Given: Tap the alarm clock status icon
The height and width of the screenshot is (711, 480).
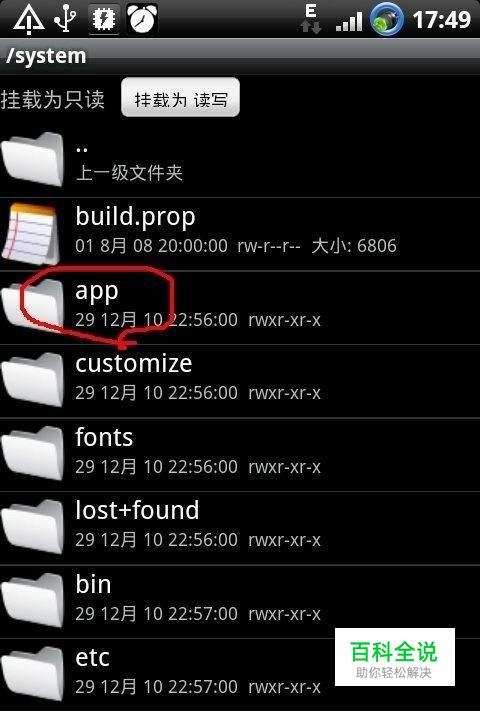Looking at the screenshot, I should (142, 19).
